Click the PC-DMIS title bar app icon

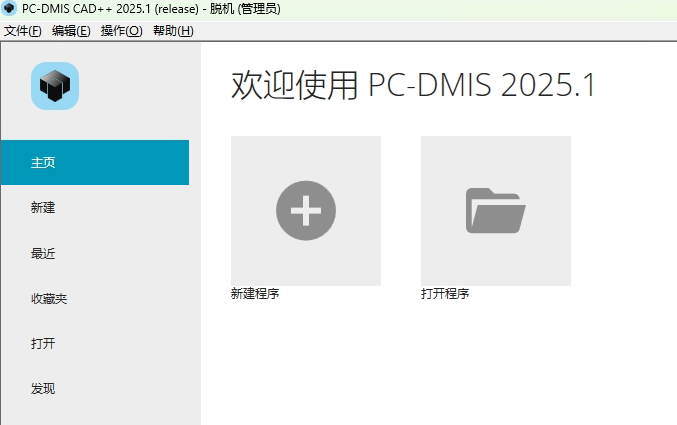click(9, 8)
